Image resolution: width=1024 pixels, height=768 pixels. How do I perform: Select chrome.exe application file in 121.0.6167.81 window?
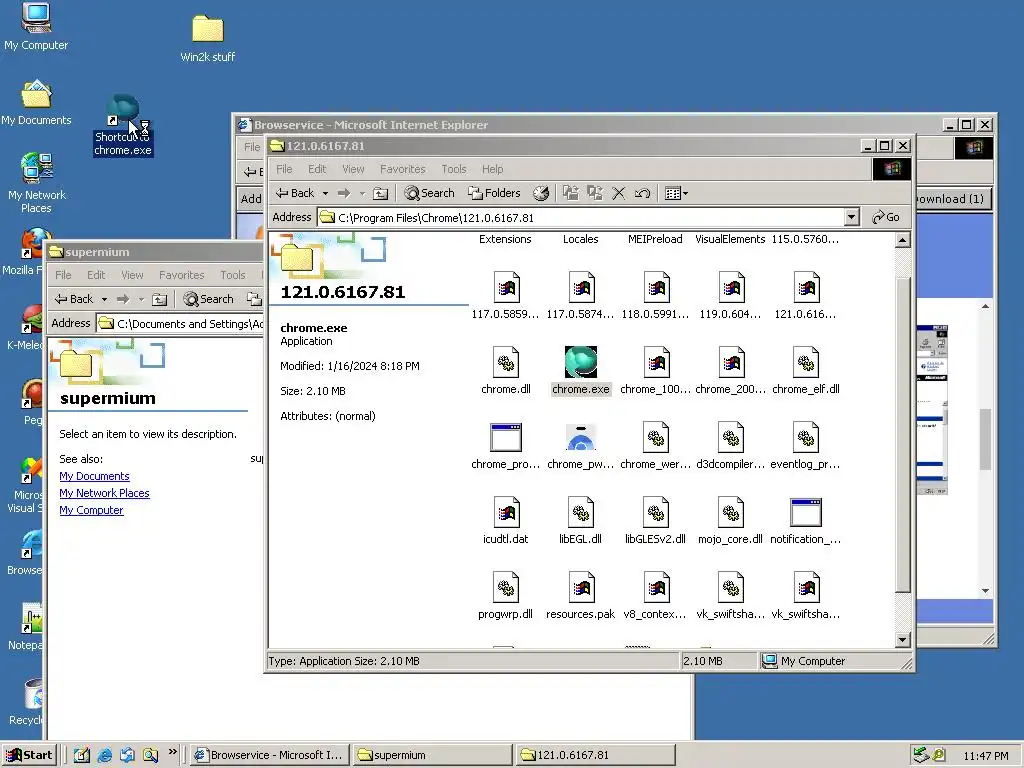pyautogui.click(x=581, y=370)
